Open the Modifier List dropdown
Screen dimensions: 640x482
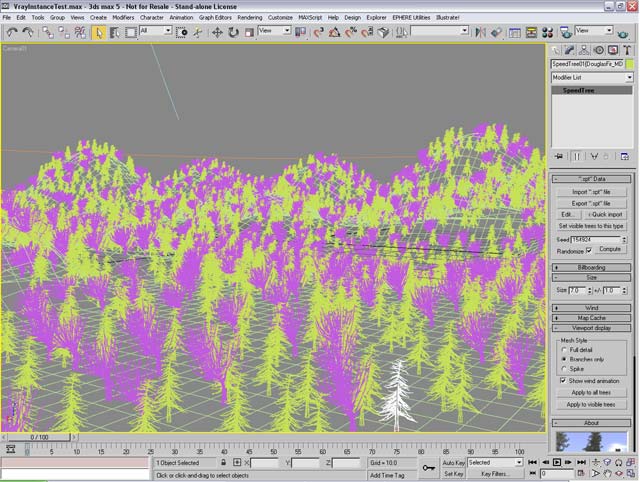coord(592,77)
